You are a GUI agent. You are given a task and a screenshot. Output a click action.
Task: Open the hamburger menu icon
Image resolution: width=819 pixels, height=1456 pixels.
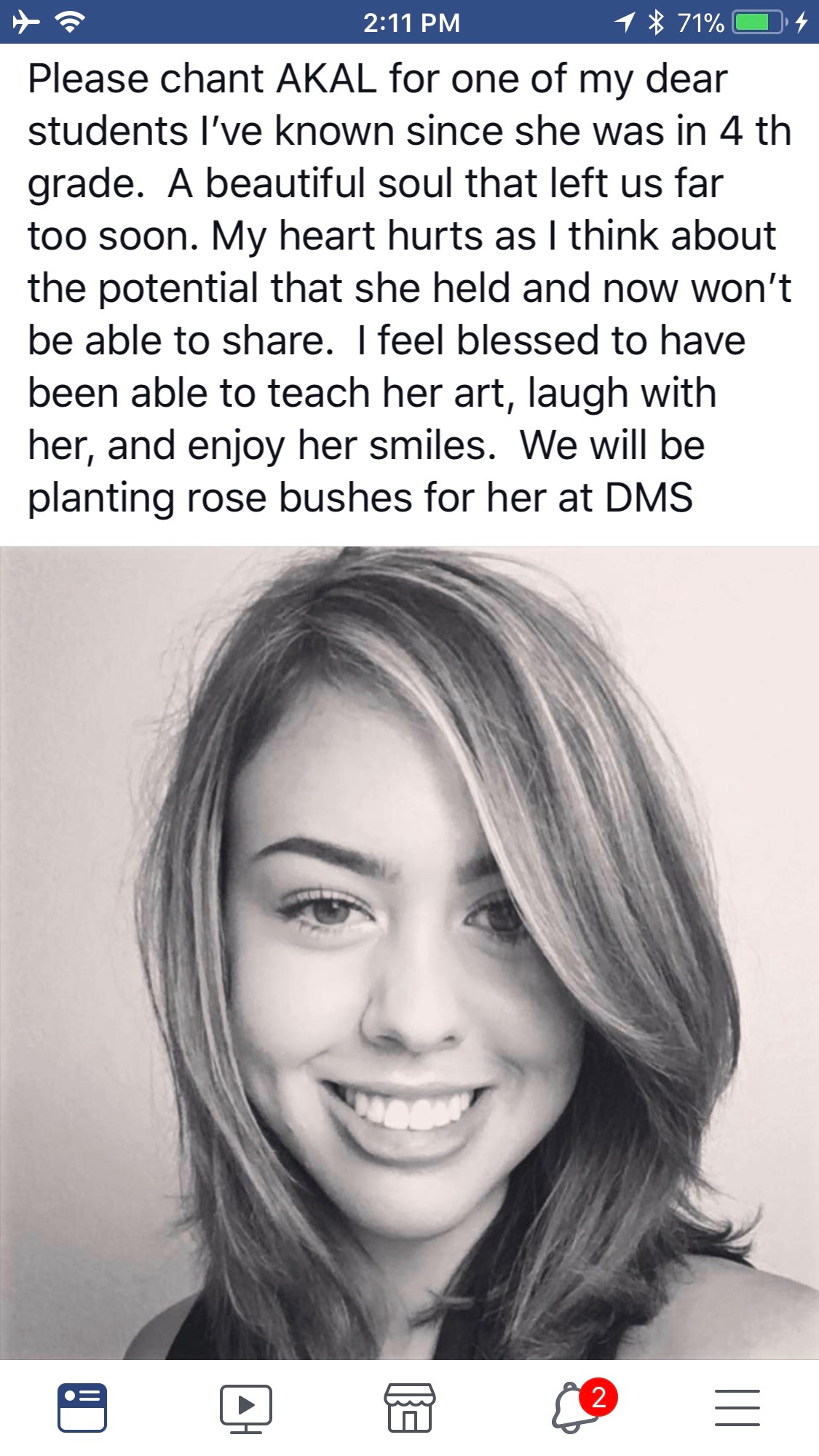coord(737,1408)
